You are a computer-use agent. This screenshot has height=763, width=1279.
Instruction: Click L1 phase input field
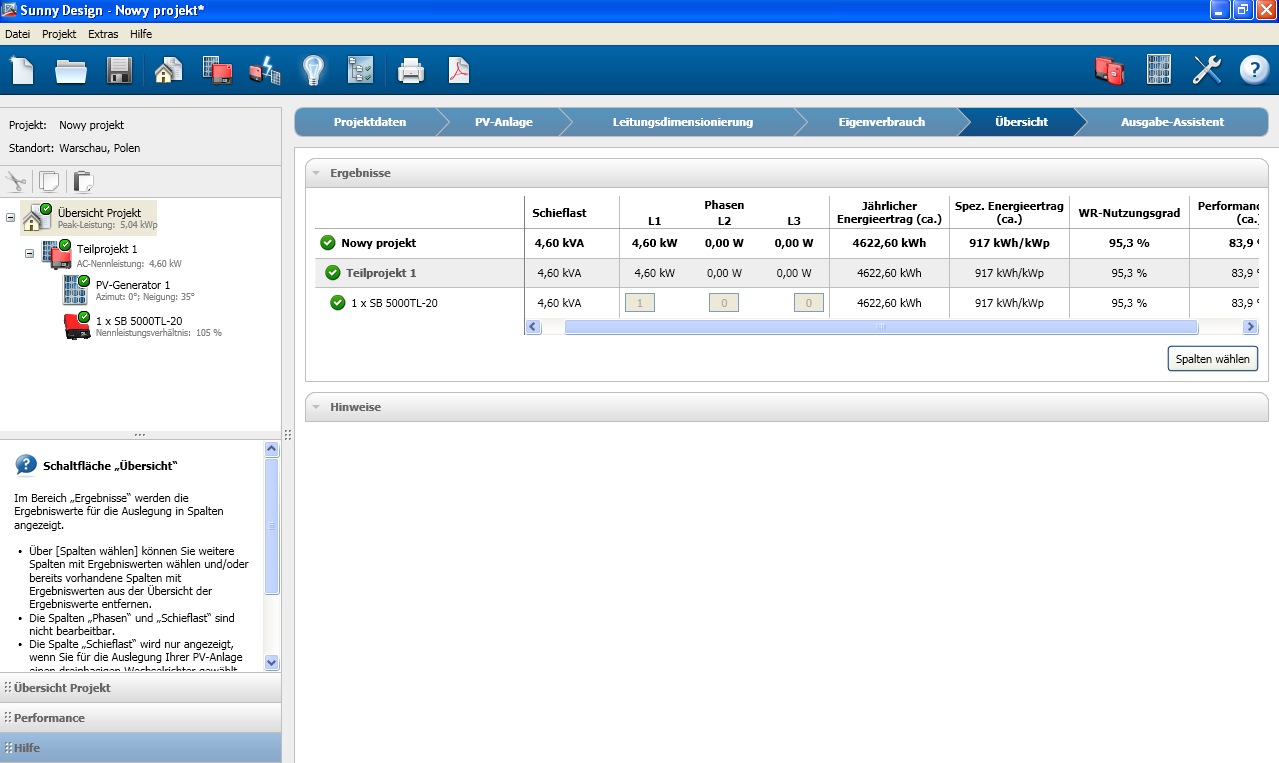(640, 302)
